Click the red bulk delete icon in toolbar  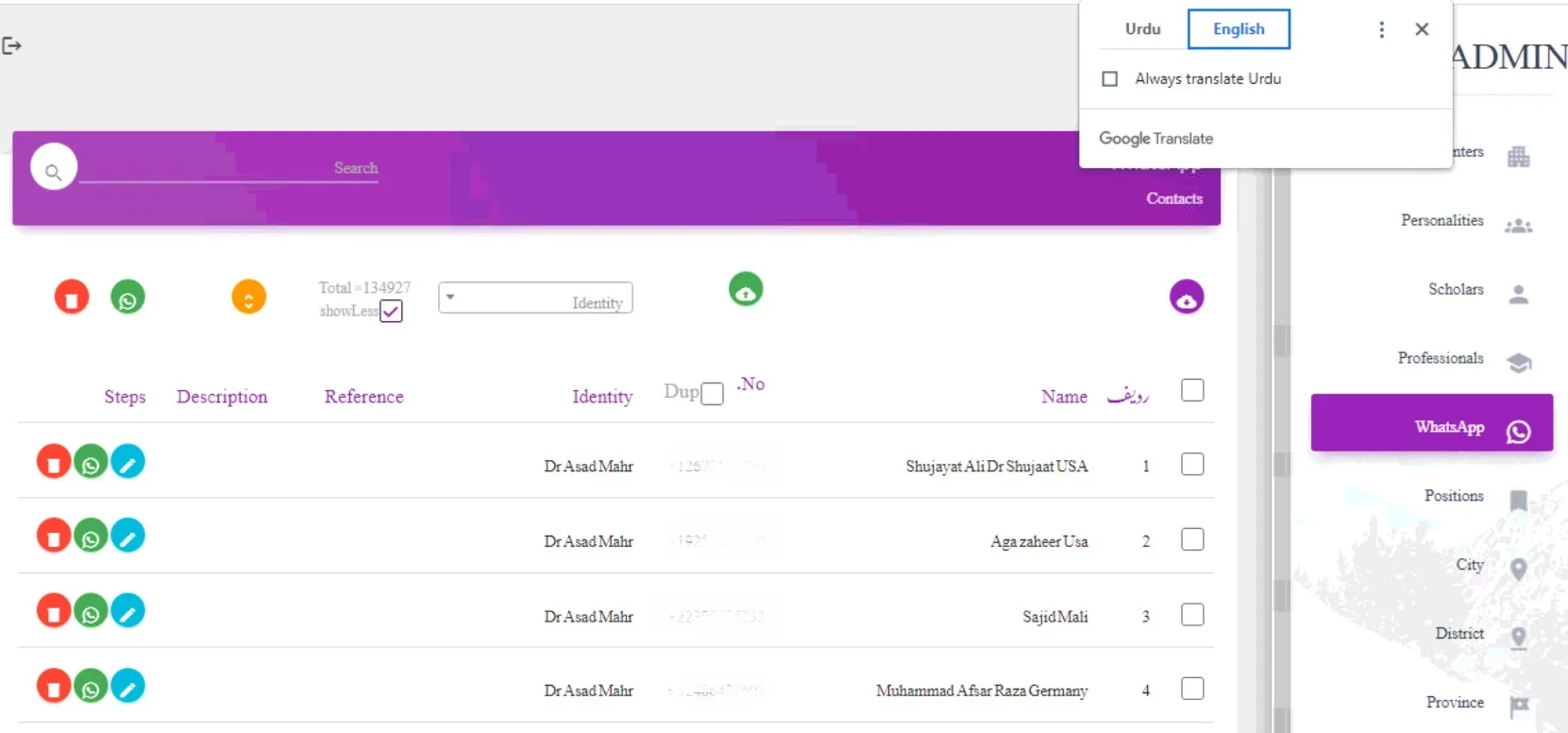coord(72,298)
